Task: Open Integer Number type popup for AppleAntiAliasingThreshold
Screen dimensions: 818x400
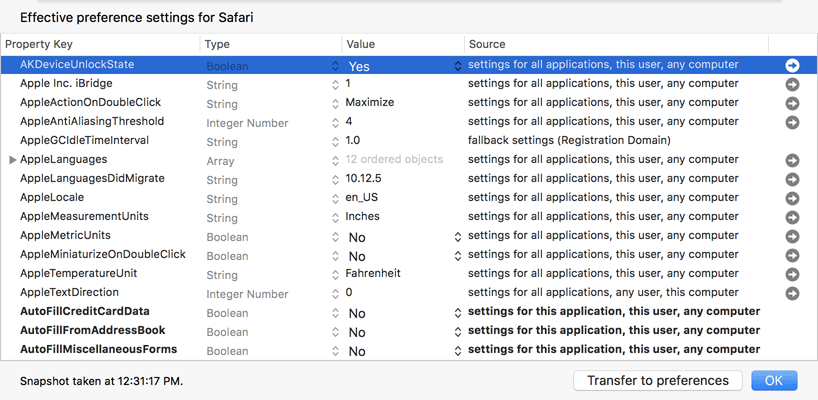Action: tap(335, 123)
